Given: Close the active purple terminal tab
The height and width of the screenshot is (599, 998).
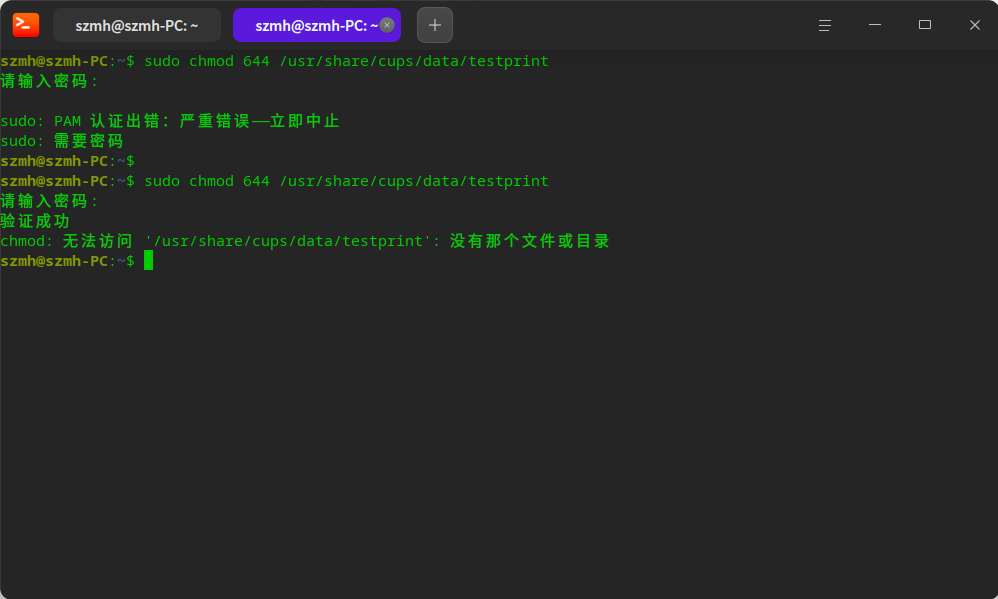Looking at the screenshot, I should pos(387,25).
